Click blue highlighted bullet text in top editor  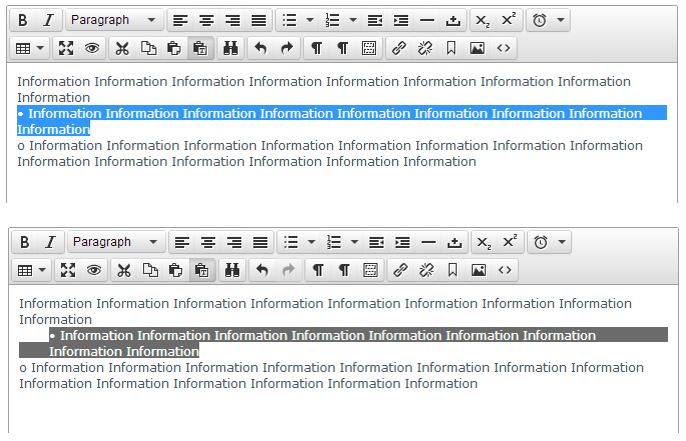click(342, 121)
